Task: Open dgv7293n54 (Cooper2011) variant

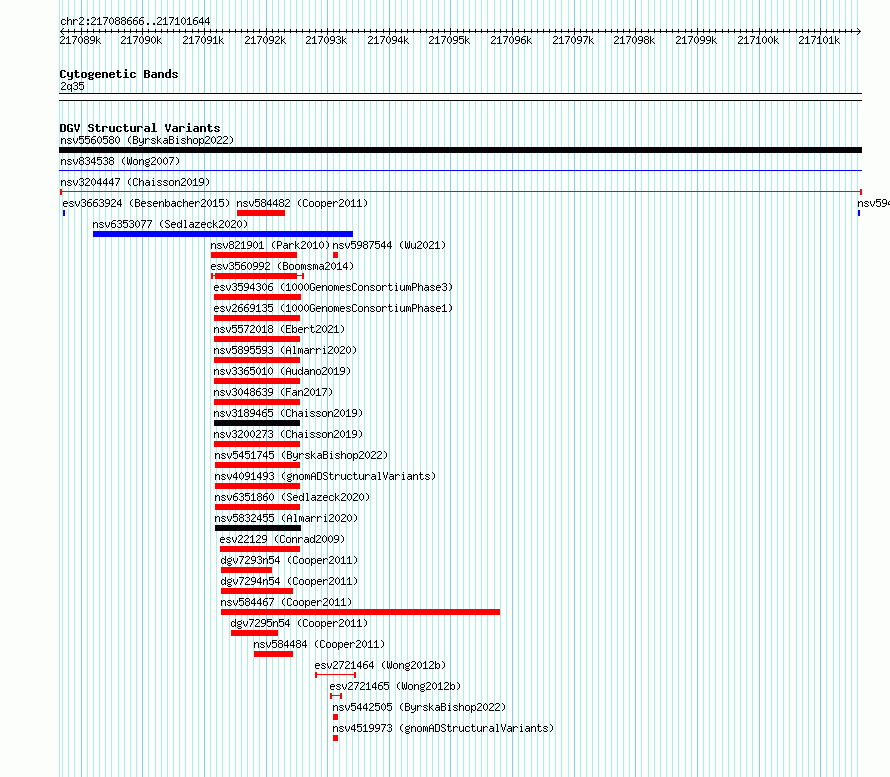Action: click(x=289, y=560)
